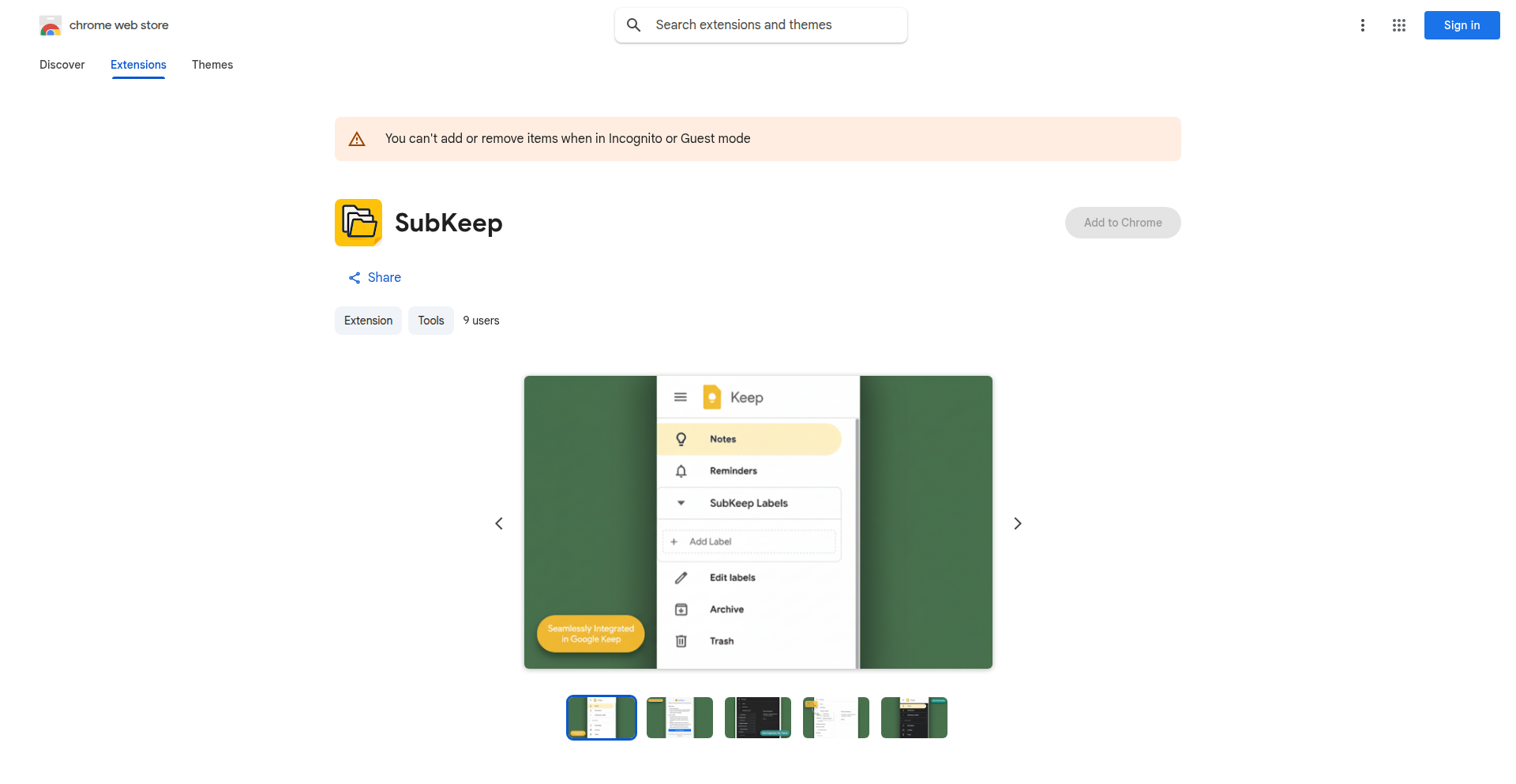This screenshot has height=784, width=1516.
Task: Switch to the Themes tab
Action: [x=212, y=65]
